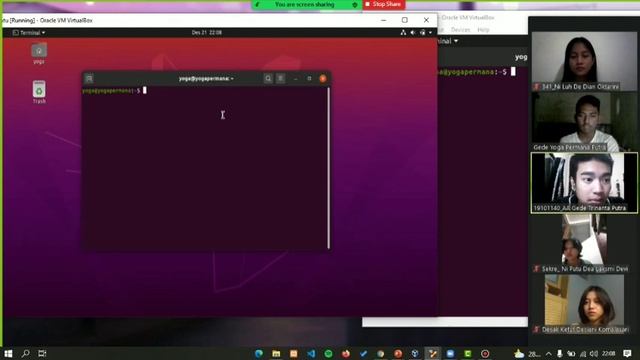
Task: Select Ni Putu Dea Laksmi Dewi video tile
Action: [x=584, y=243]
